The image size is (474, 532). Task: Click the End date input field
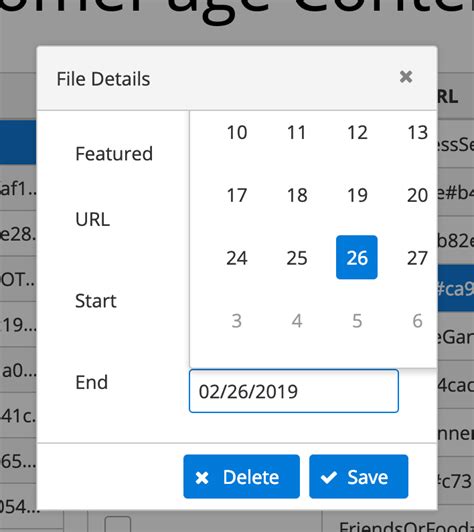coord(294,391)
